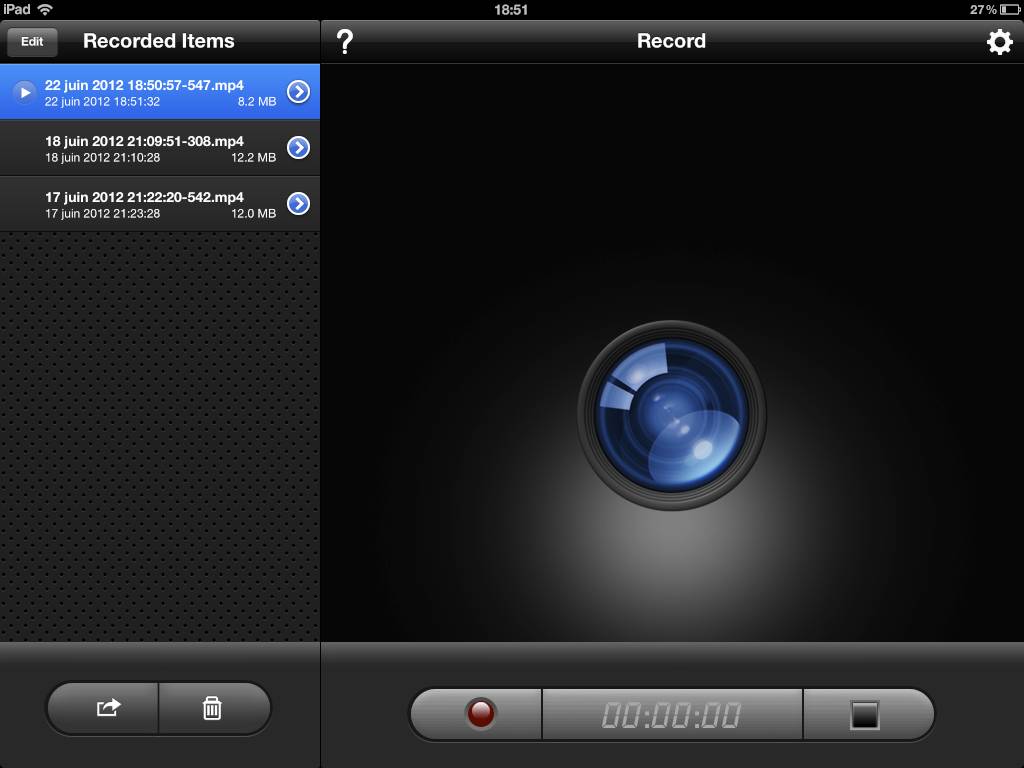This screenshot has height=768, width=1024.
Task: Click the large camera lens icon
Action: 671,414
